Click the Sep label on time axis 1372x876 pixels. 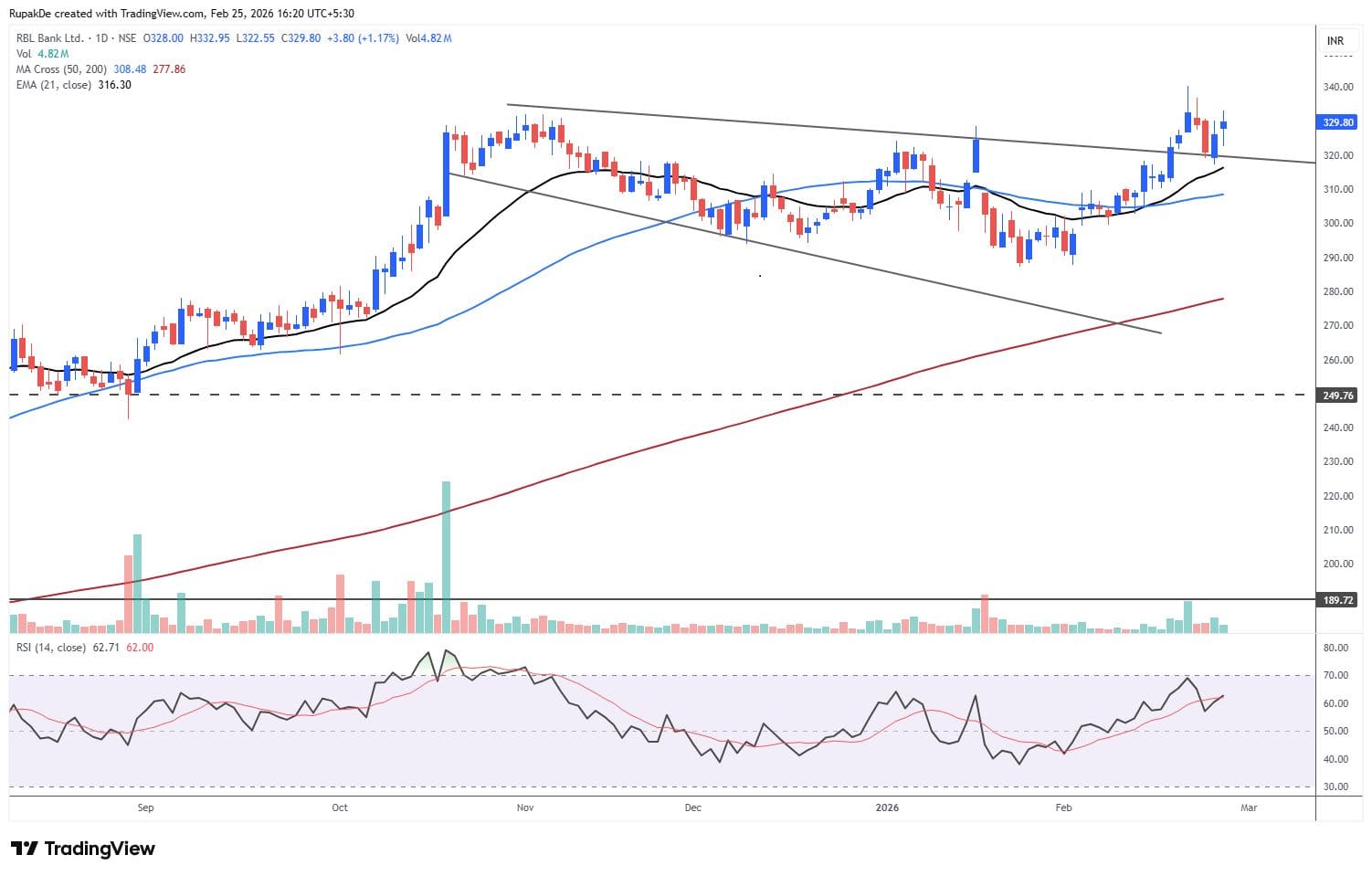[x=145, y=807]
